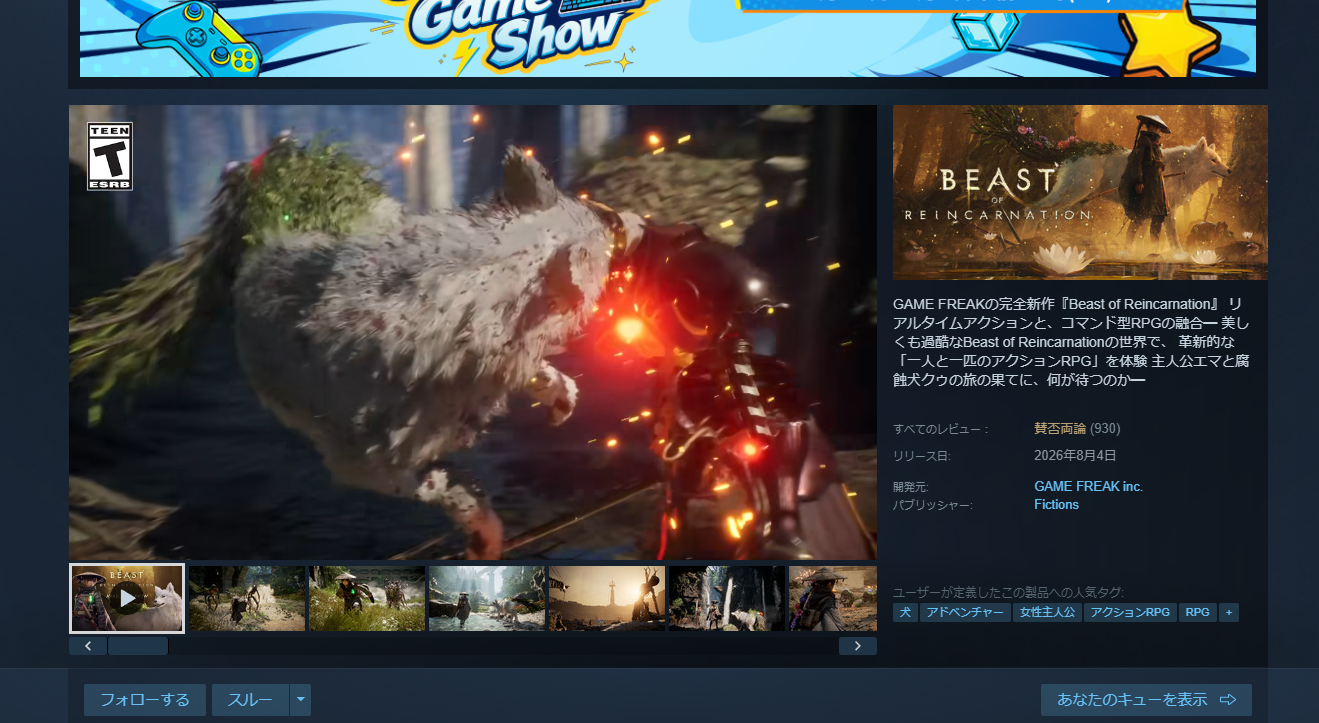Click the リリース日 label
The width and height of the screenshot is (1319, 723).
[922, 456]
